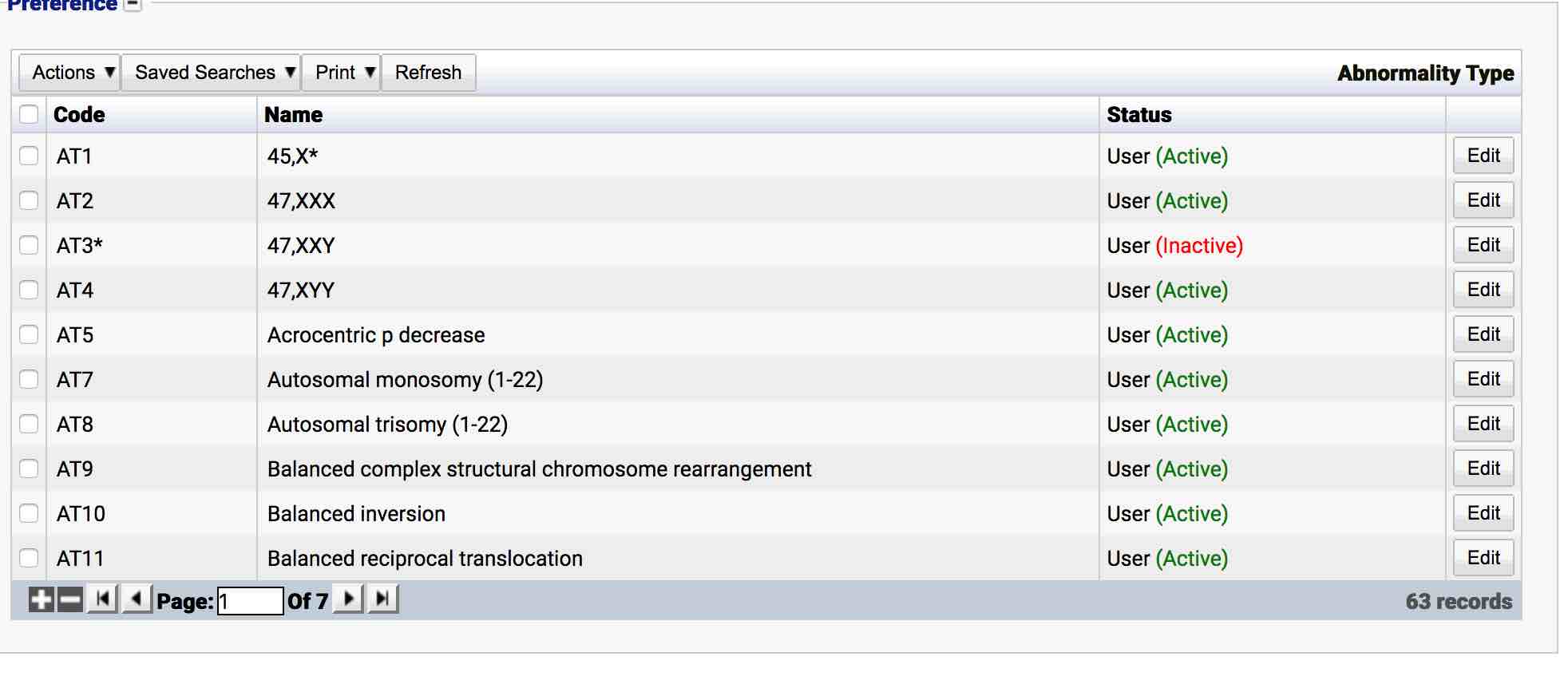Edit the Autosomal trisomy entry
Image resolution: width=1568 pixels, height=688 pixels.
[x=1483, y=424]
